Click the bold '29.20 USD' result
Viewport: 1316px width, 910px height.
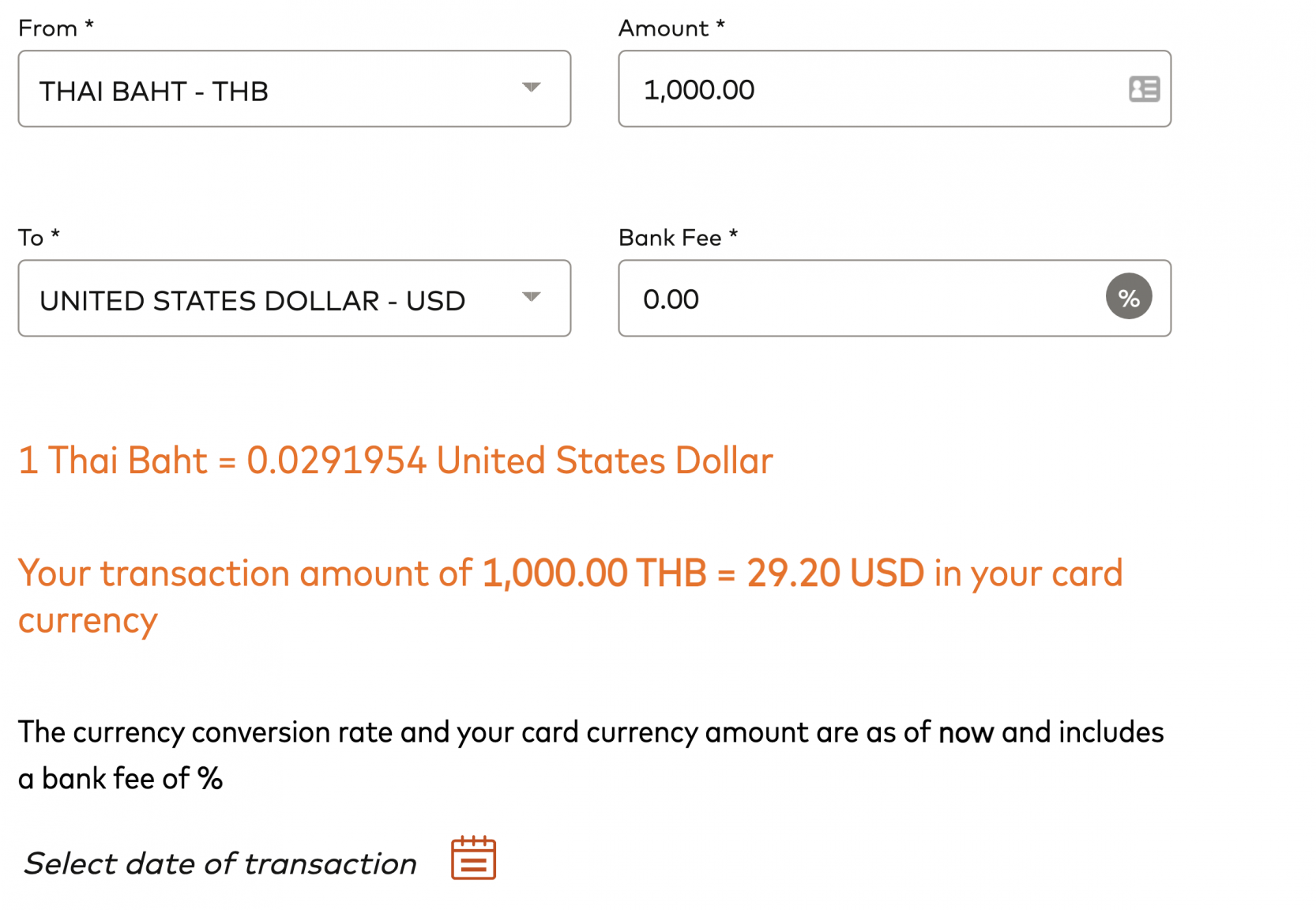[x=835, y=573]
